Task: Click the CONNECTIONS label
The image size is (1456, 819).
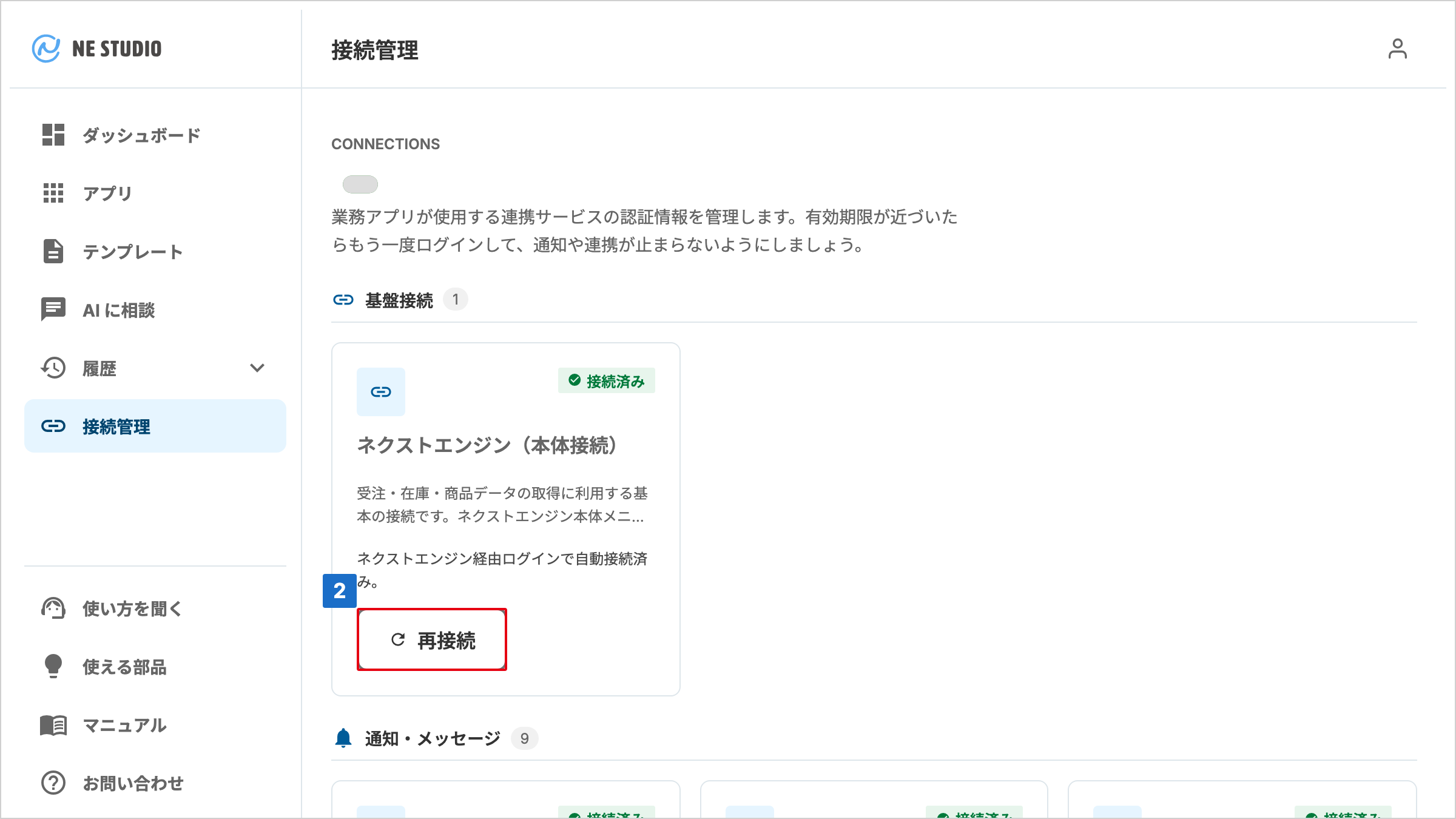Action: 385,144
